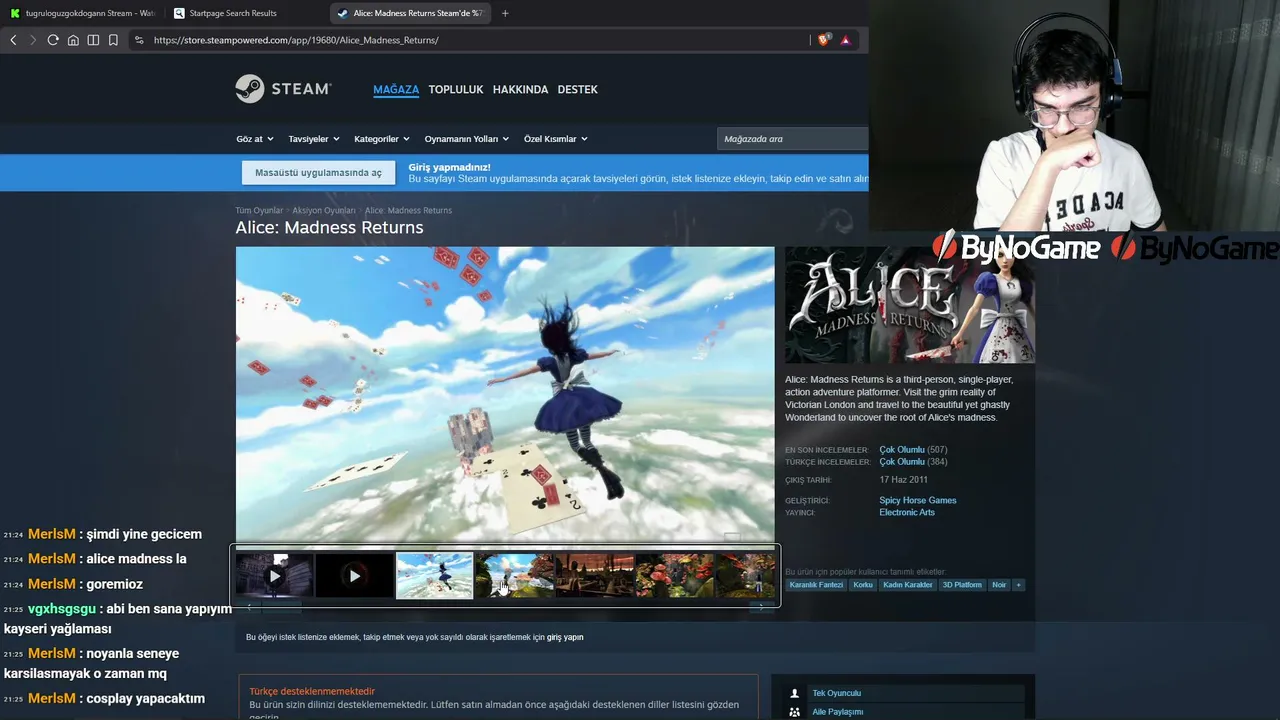Open the Spicy Horse Games developer link
1280x720 pixels.
(918, 500)
